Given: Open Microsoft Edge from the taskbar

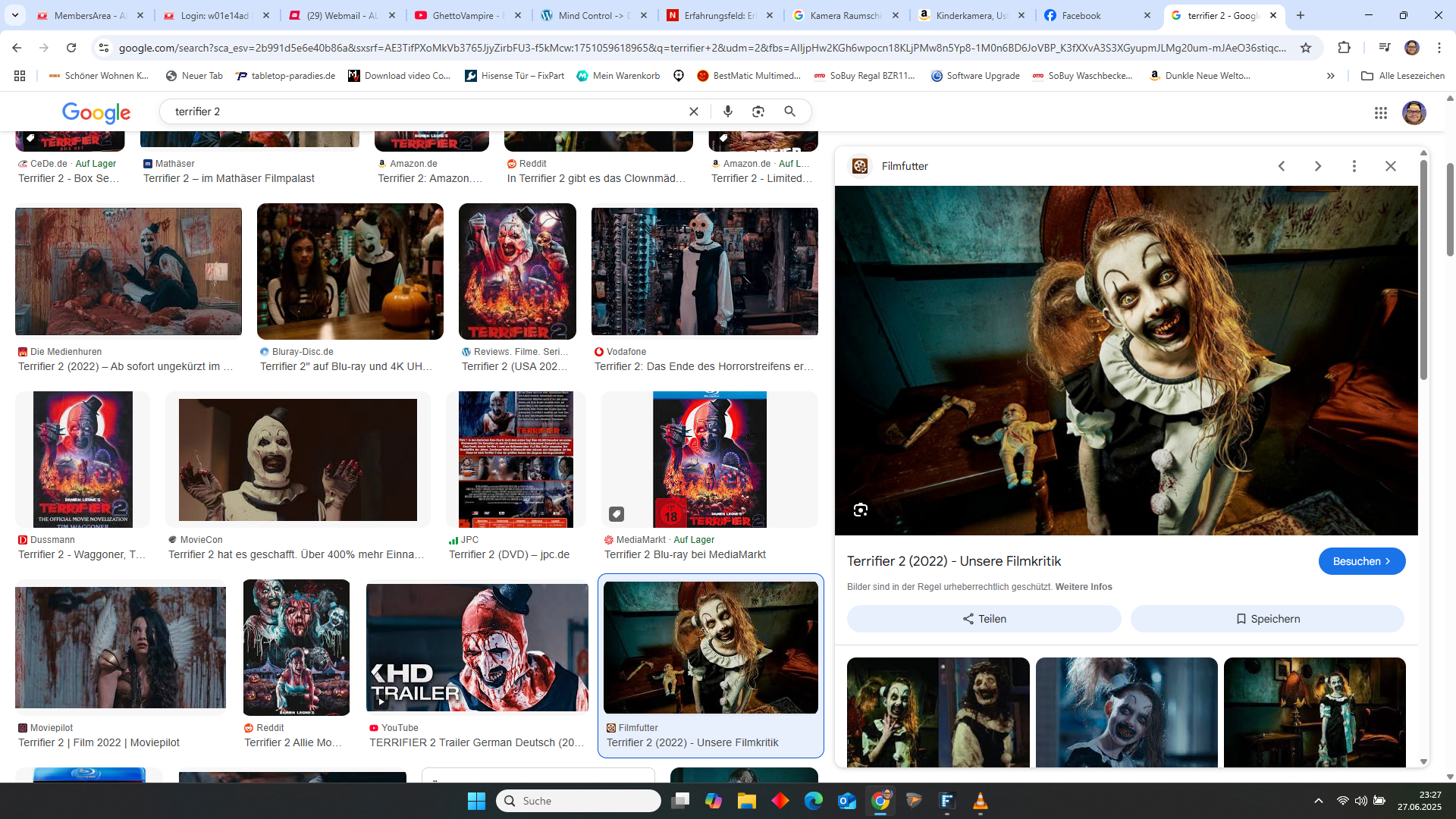Looking at the screenshot, I should [814, 801].
